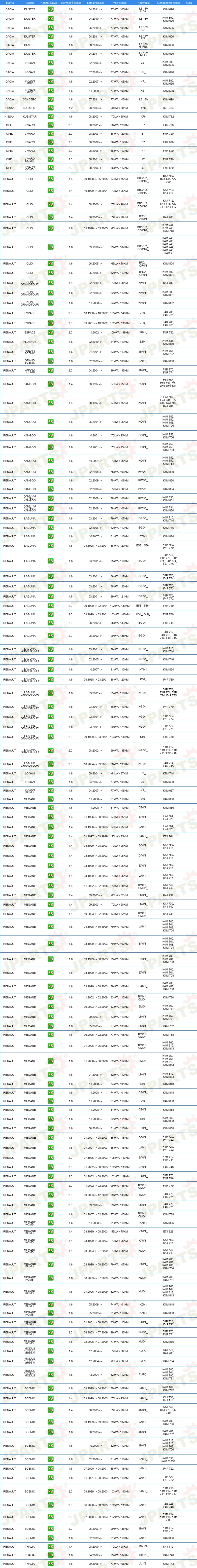Click the 1.6 16V LPG body cell
This screenshot has width=197, height=1568.
pyautogui.click(x=143, y=10)
